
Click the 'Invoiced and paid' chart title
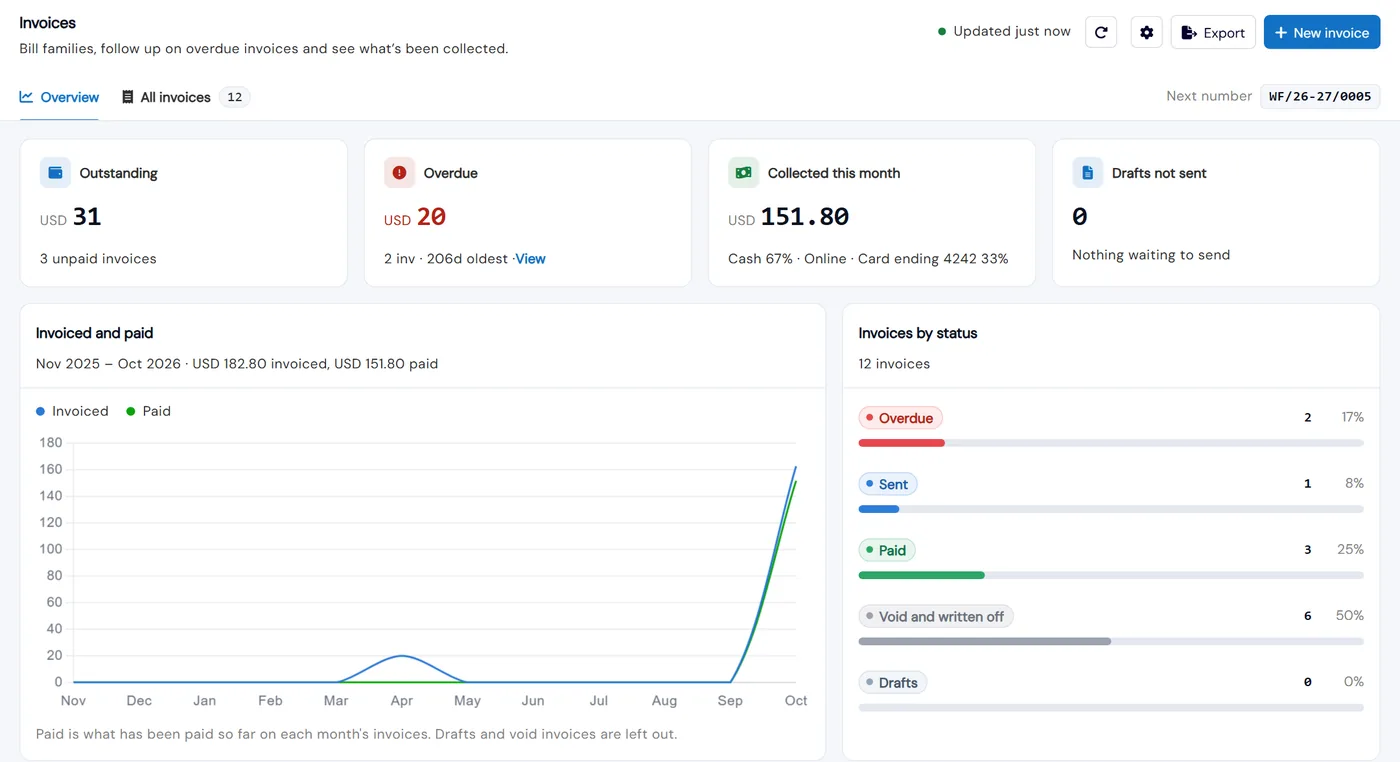click(x=95, y=333)
